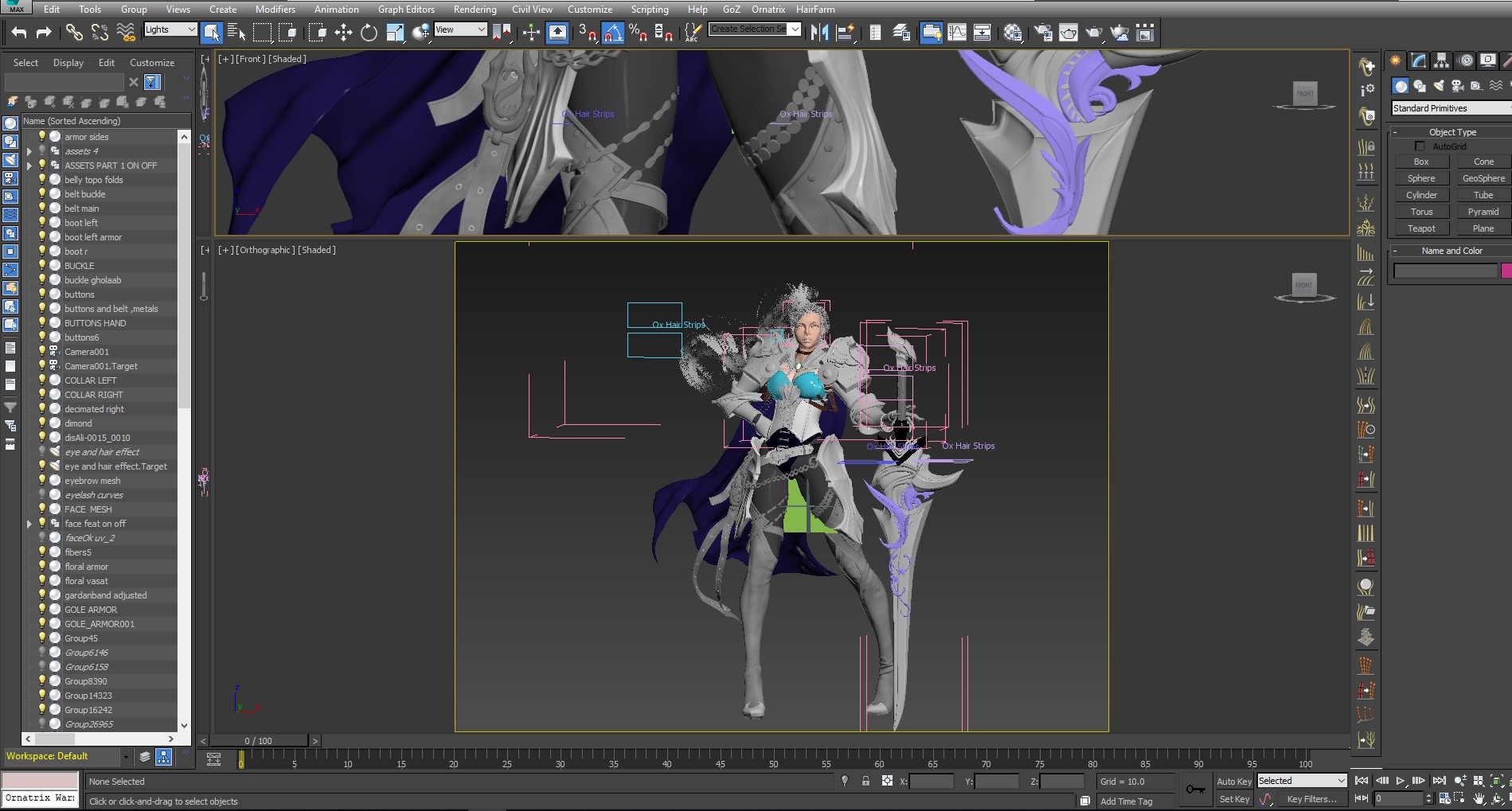Expand ASSETS PART 1 ON OFF item
Screen dimensions: 1512x811
coord(29,165)
